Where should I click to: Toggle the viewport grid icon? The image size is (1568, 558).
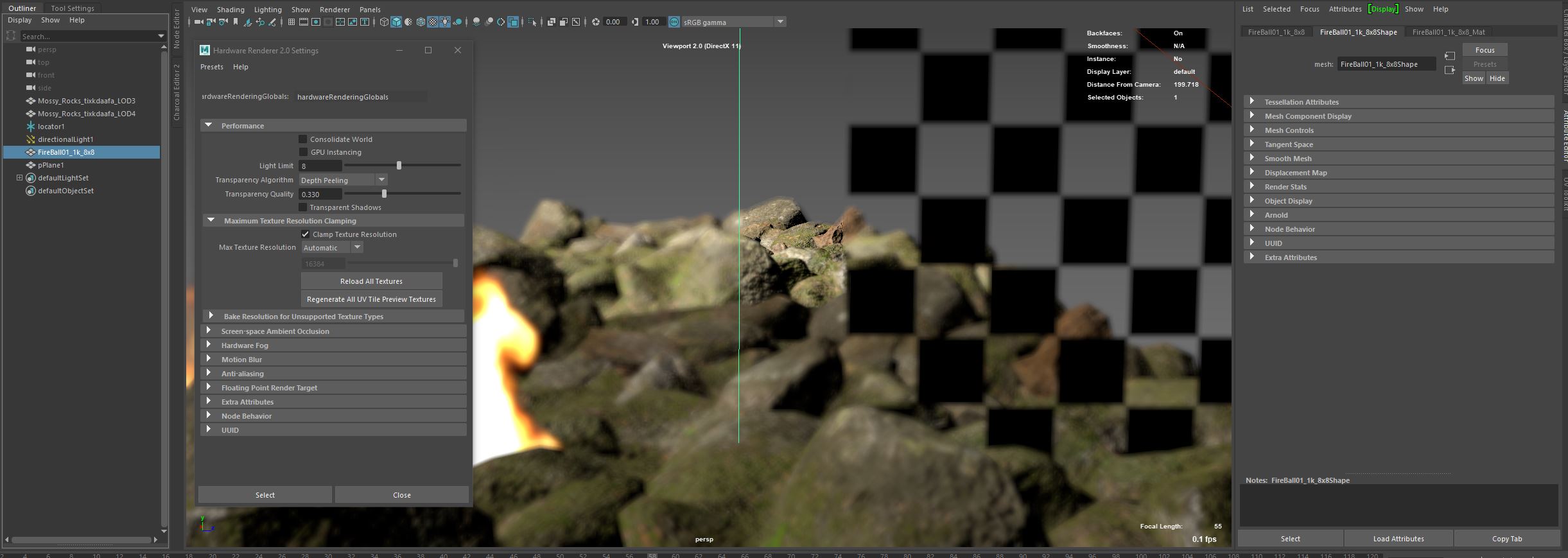[x=292, y=22]
